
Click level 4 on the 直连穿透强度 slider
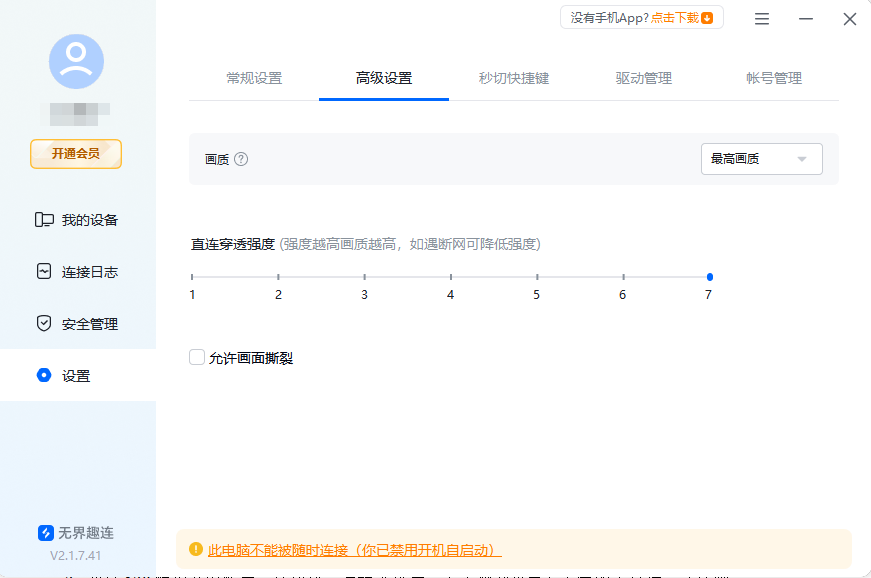click(450, 275)
